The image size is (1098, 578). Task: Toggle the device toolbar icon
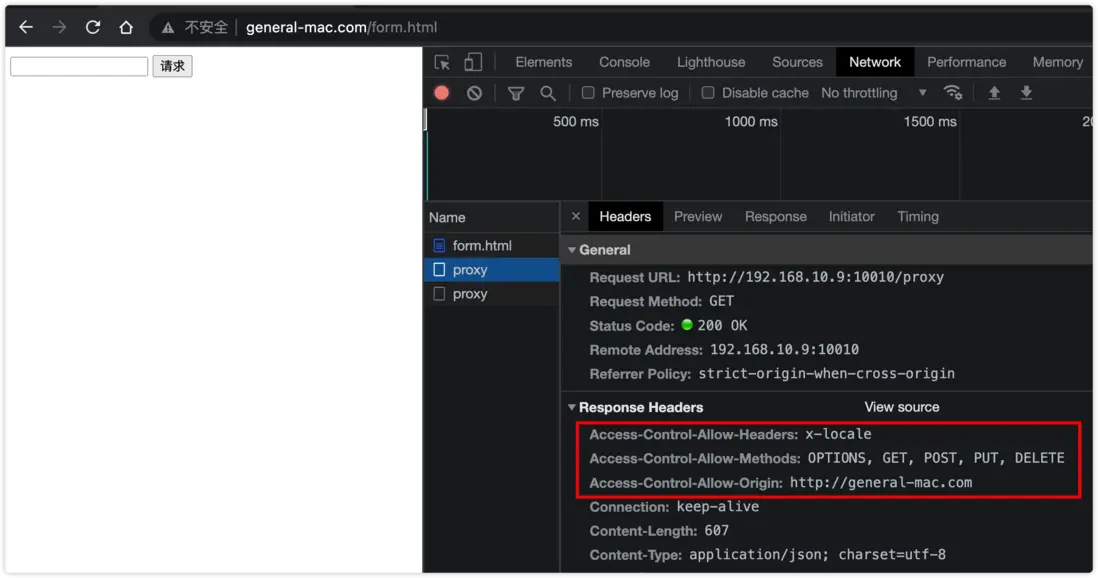click(473, 62)
